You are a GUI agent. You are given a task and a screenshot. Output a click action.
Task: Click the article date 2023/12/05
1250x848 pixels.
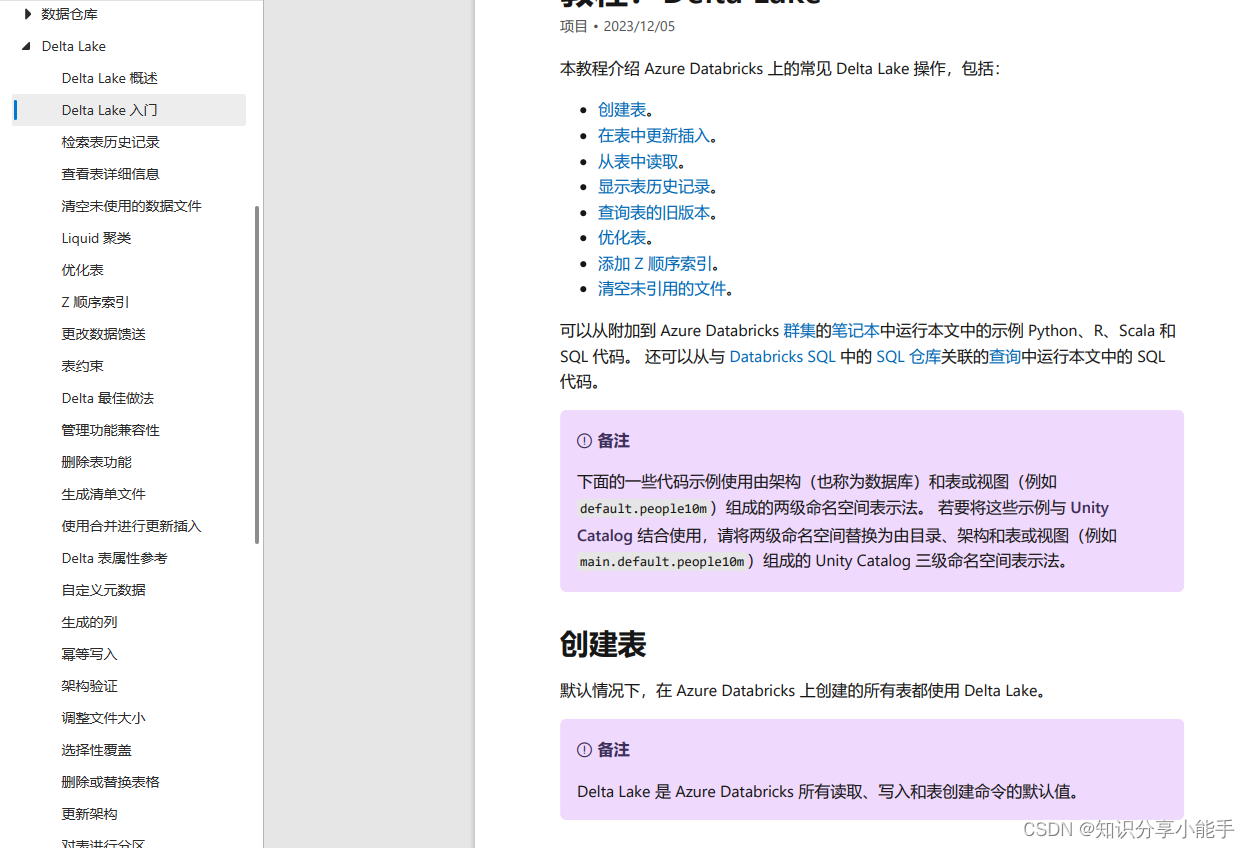(x=639, y=27)
